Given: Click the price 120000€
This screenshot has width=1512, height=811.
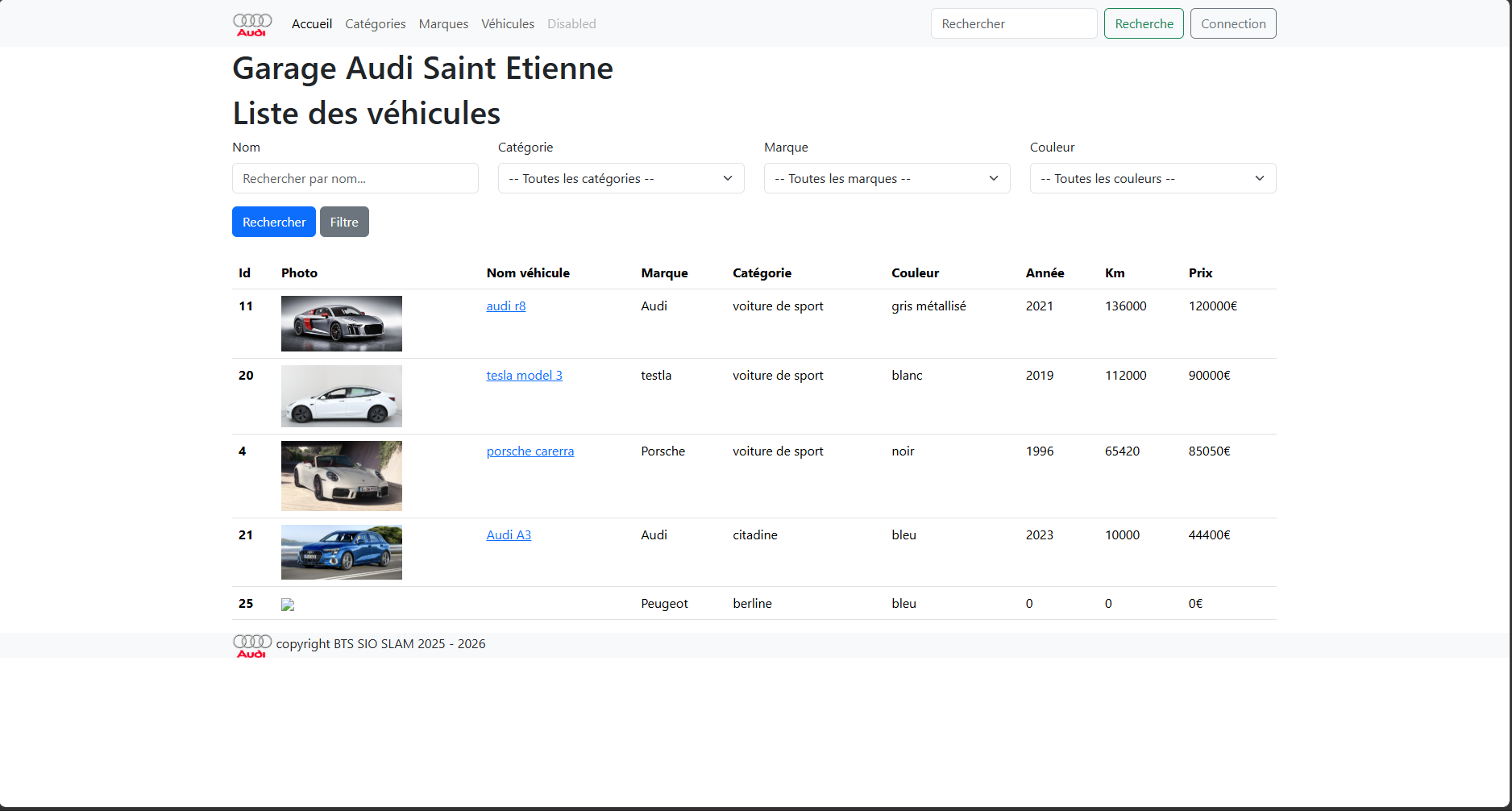Looking at the screenshot, I should point(1213,306).
